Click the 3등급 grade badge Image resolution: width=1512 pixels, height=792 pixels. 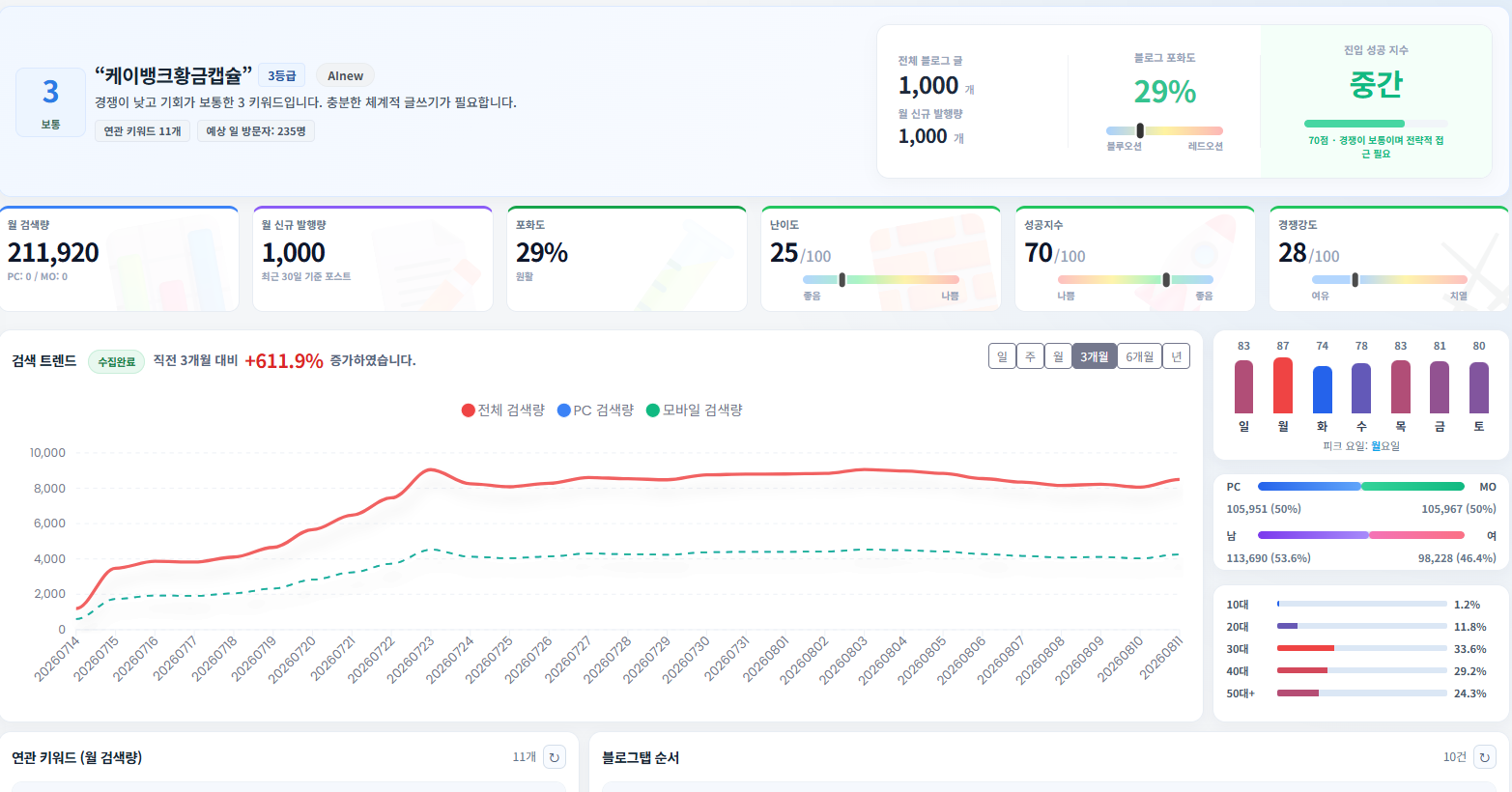(282, 76)
